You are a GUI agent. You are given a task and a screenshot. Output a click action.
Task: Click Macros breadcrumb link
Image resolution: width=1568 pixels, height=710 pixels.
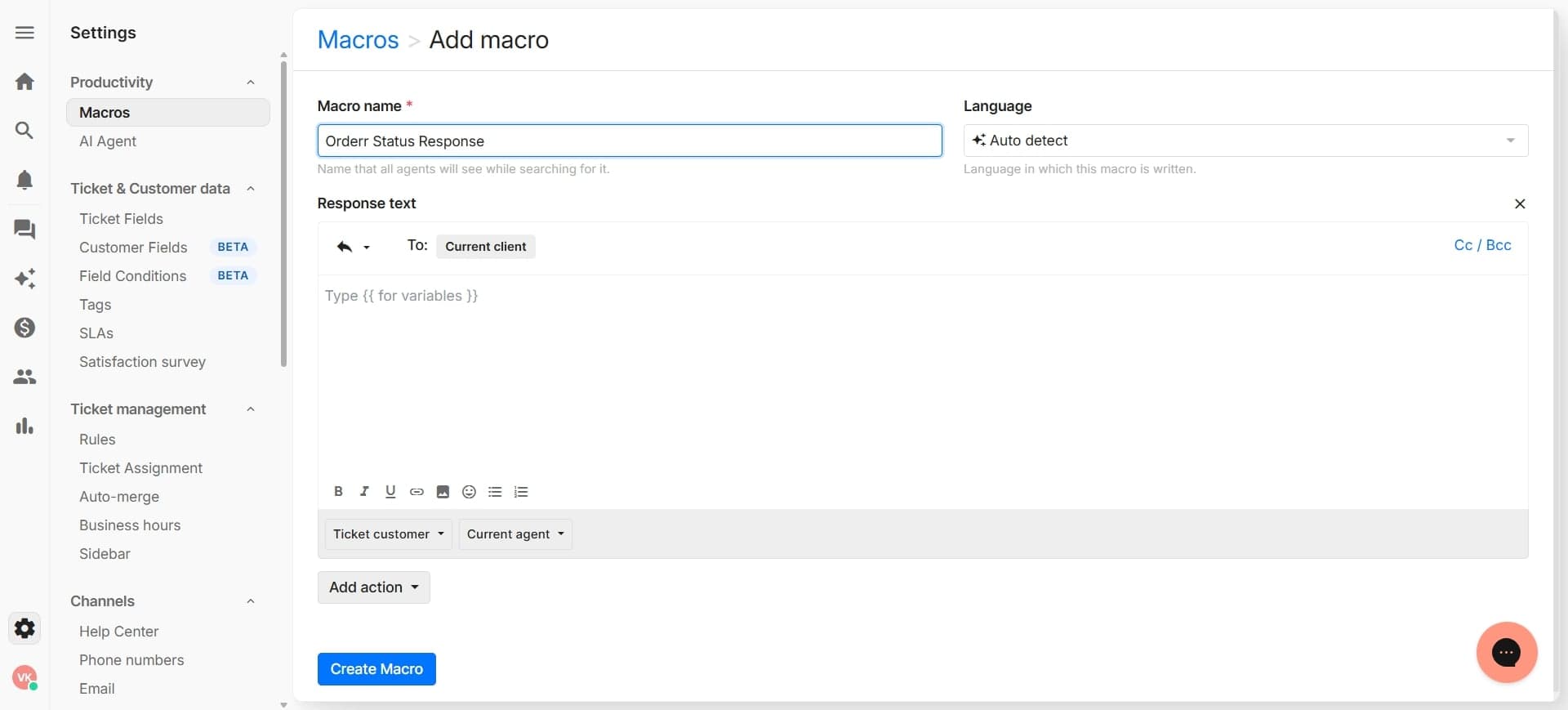358,40
